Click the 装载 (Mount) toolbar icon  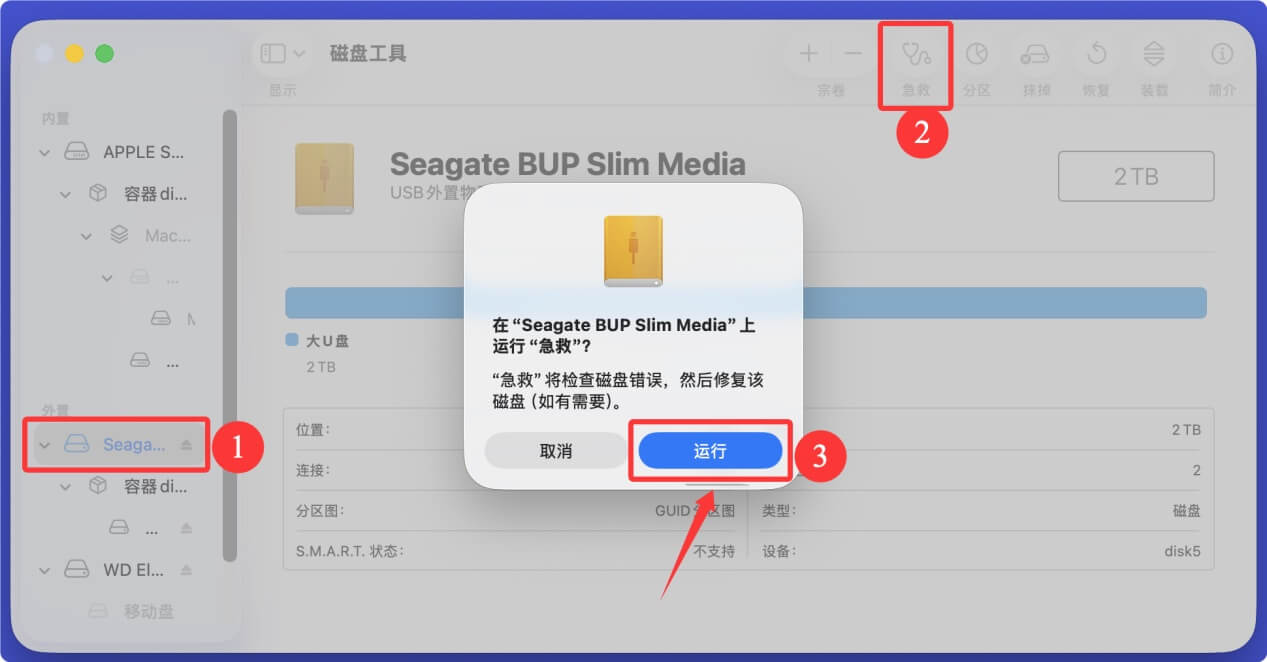coord(1155,53)
